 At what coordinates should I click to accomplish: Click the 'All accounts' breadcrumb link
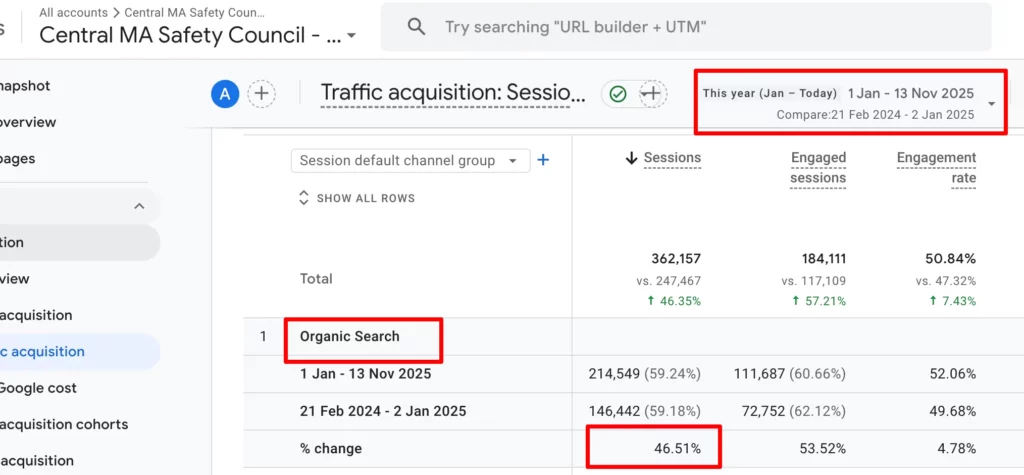[74, 13]
